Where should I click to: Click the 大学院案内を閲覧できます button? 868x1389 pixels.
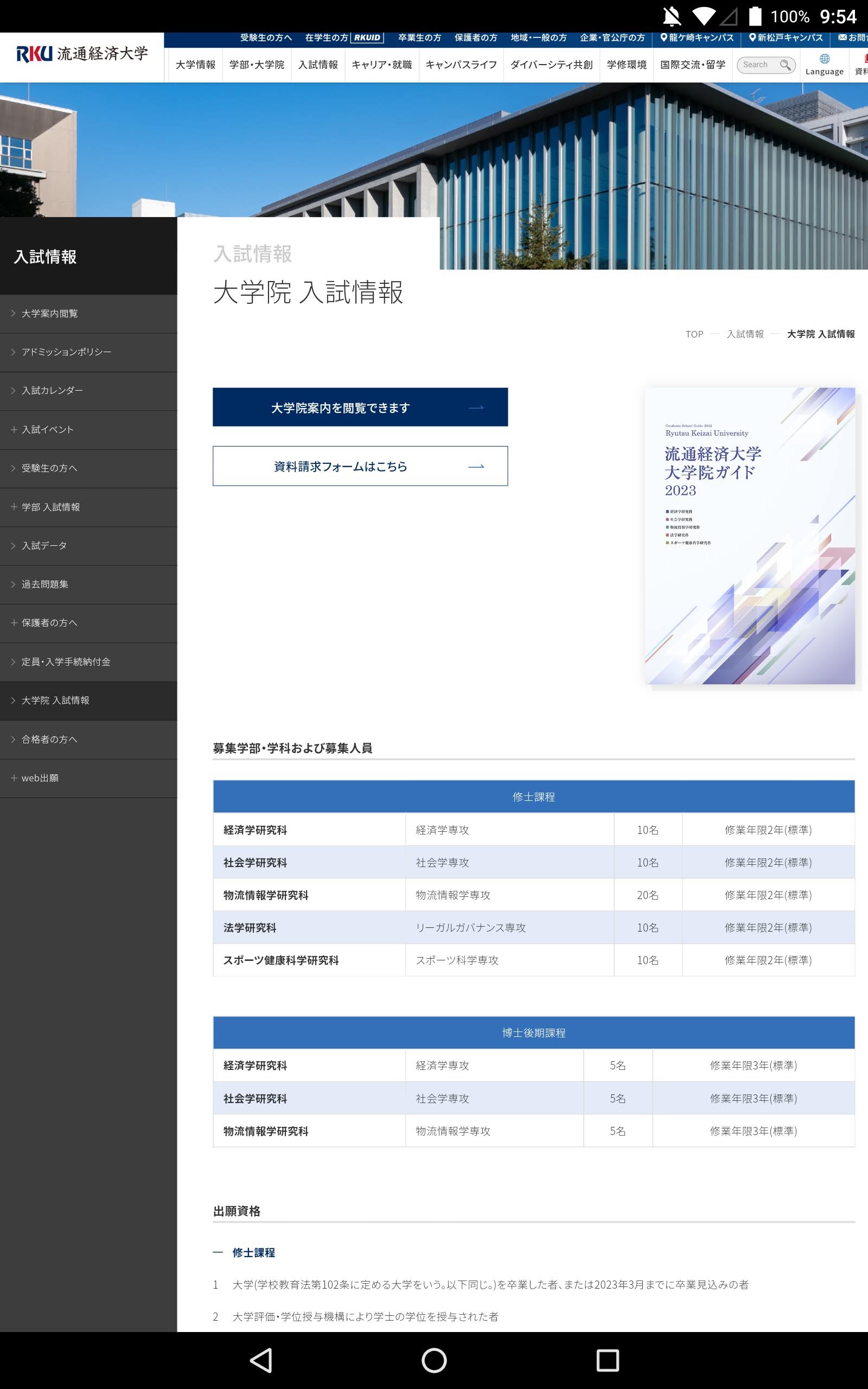pos(360,407)
